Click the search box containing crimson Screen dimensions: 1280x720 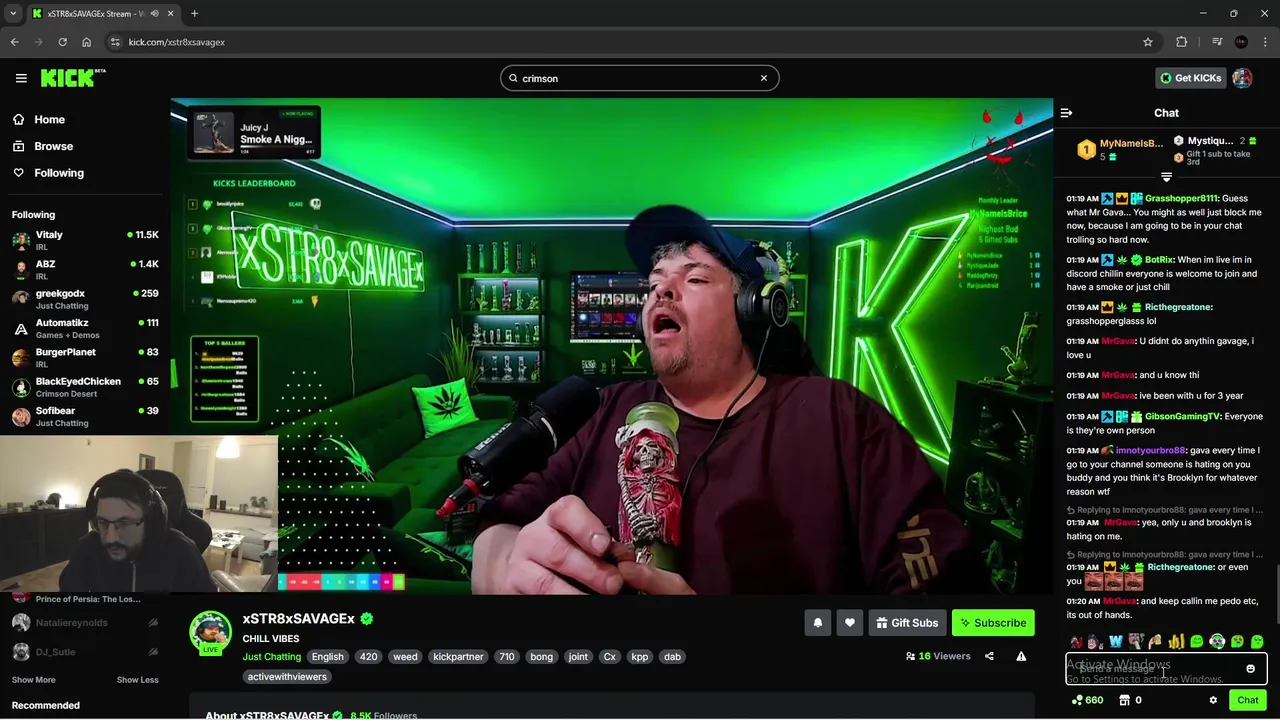click(x=639, y=78)
